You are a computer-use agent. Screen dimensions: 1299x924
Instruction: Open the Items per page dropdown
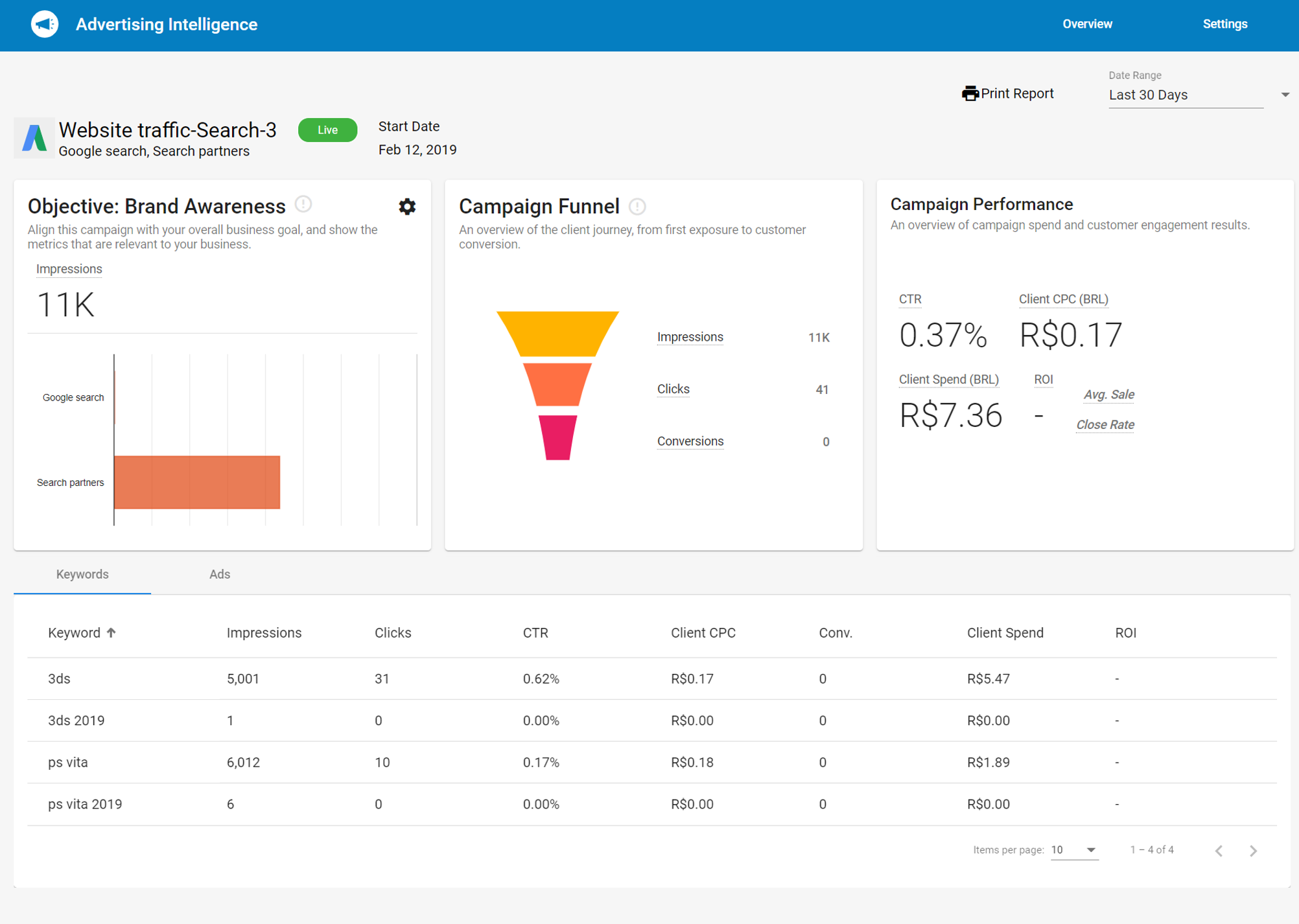click(x=1073, y=850)
